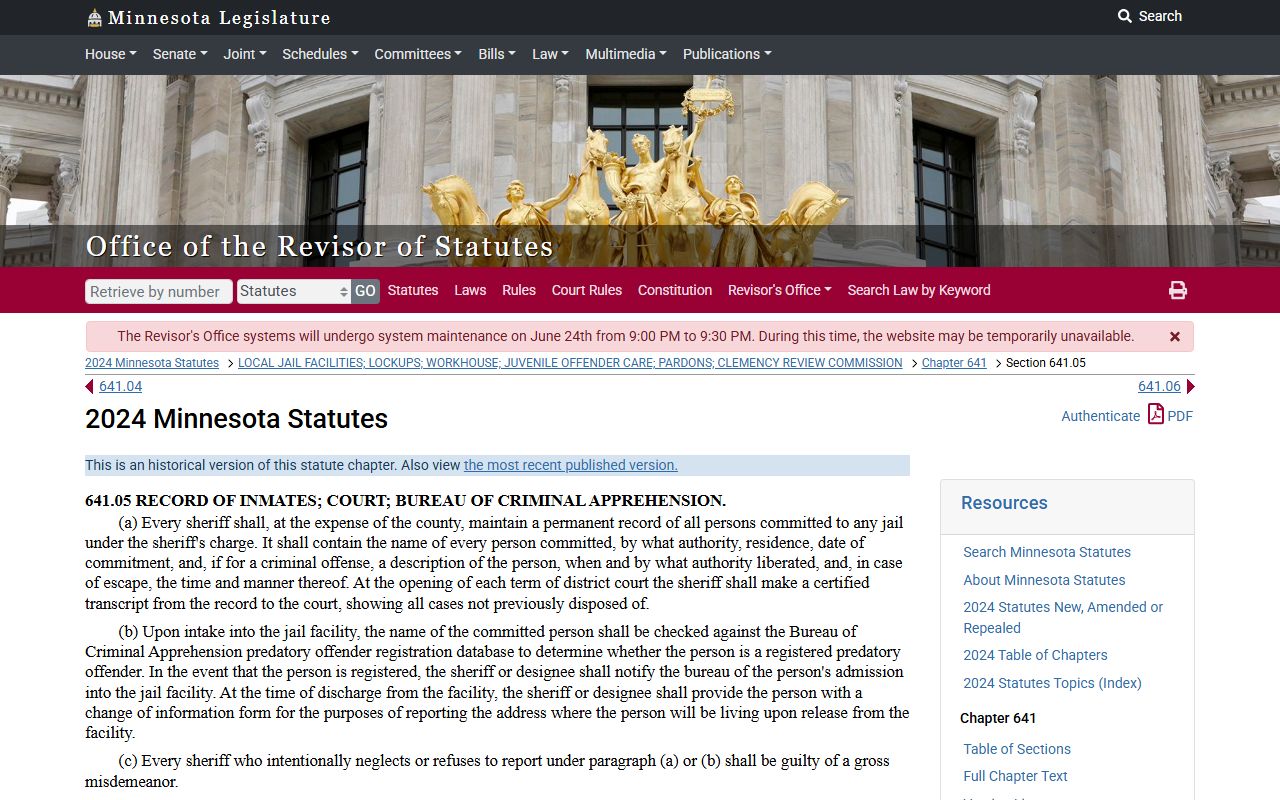
Task: Open the House dropdown menu
Action: (111, 54)
